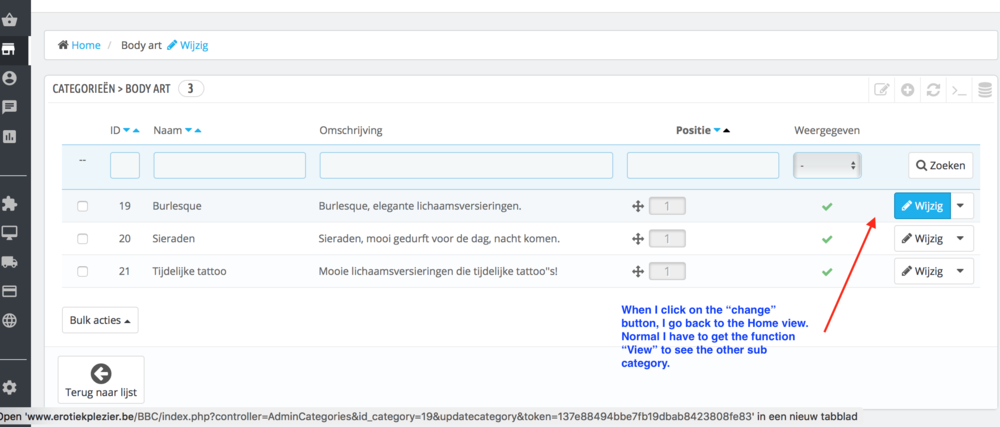Screen dimensions: 1000x427
Task: Click the category count badge 3
Action: coord(191,89)
